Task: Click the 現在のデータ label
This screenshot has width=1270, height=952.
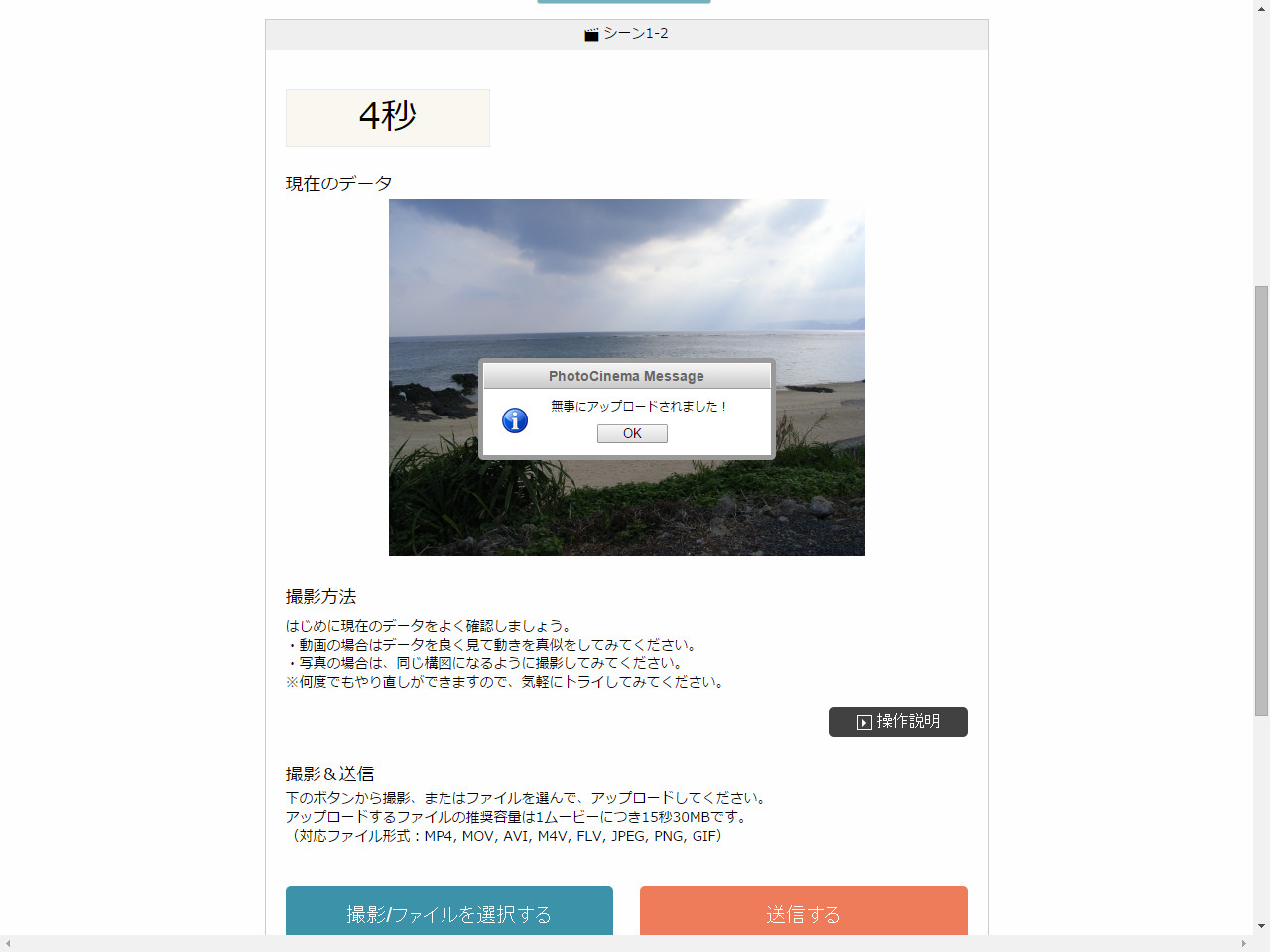Action: [338, 182]
